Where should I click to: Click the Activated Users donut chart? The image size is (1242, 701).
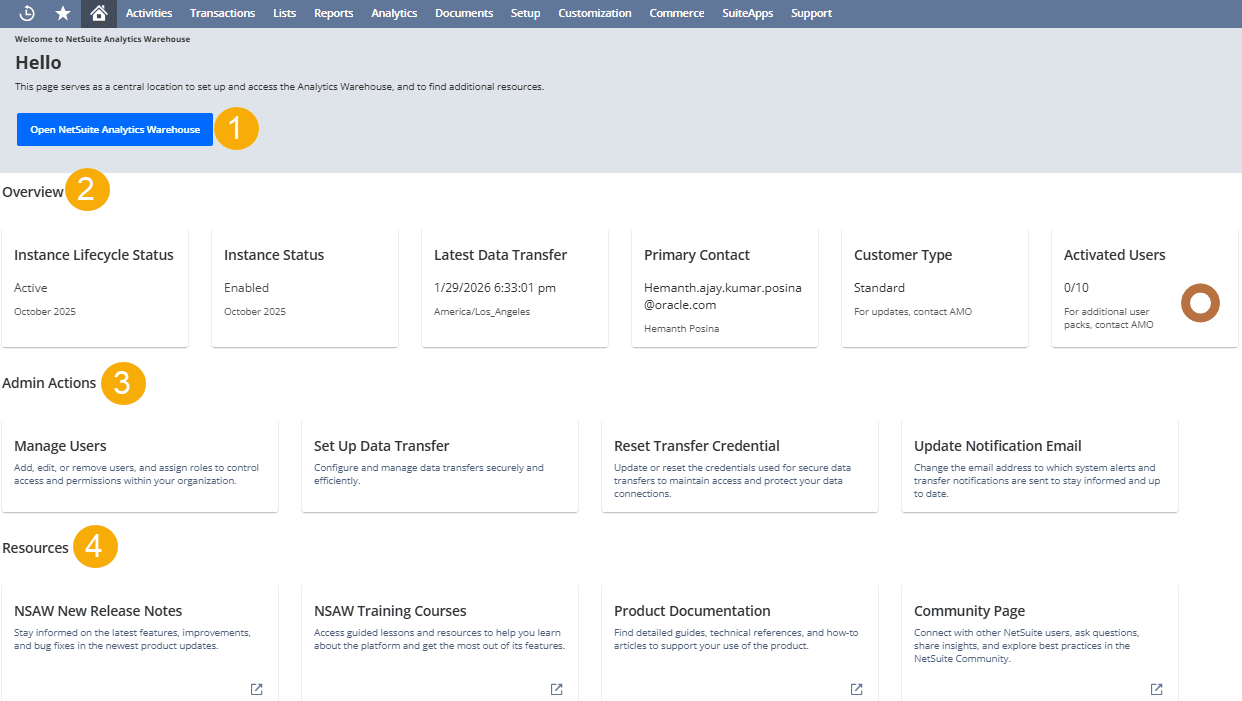(1200, 302)
